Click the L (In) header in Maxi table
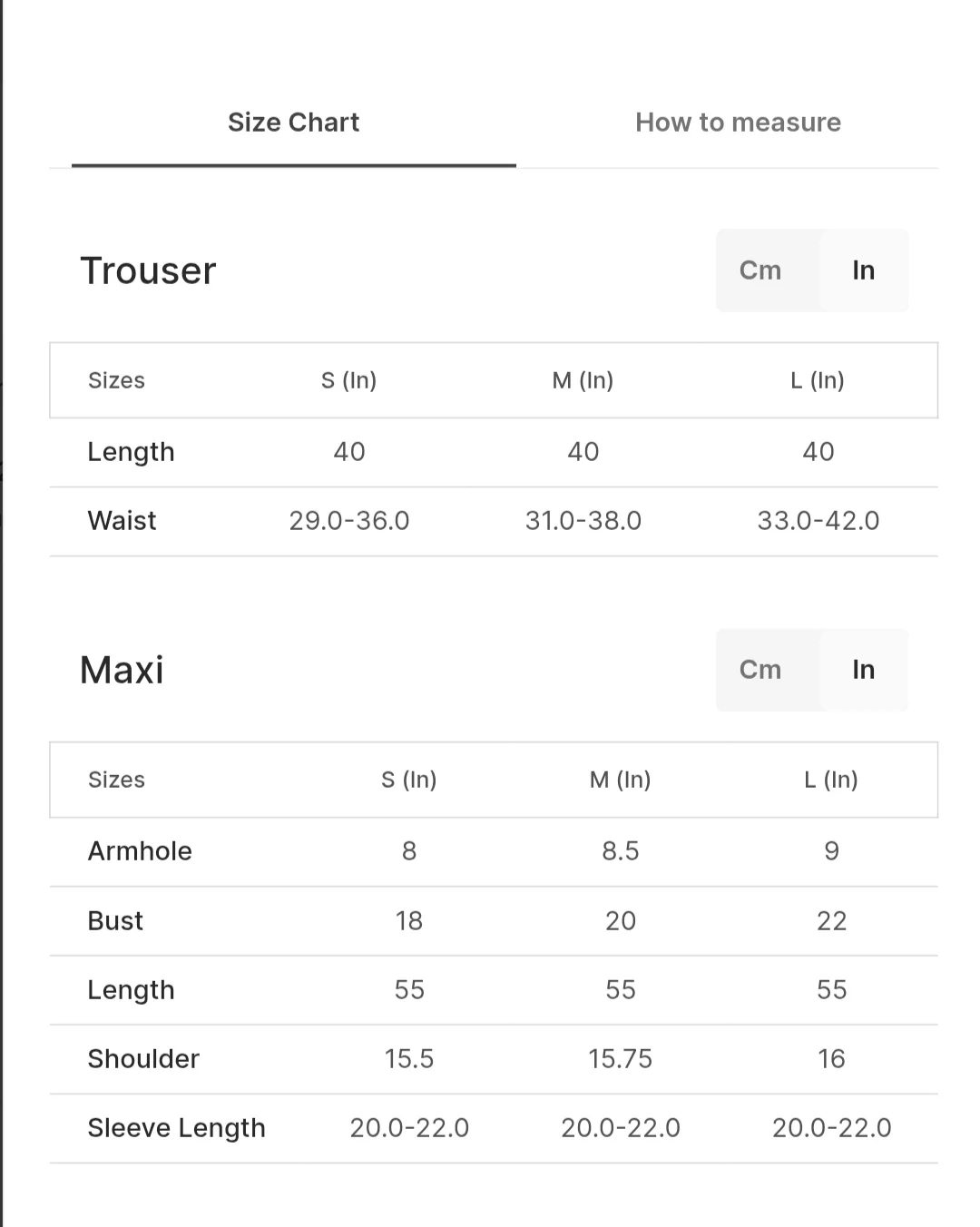 (x=831, y=780)
